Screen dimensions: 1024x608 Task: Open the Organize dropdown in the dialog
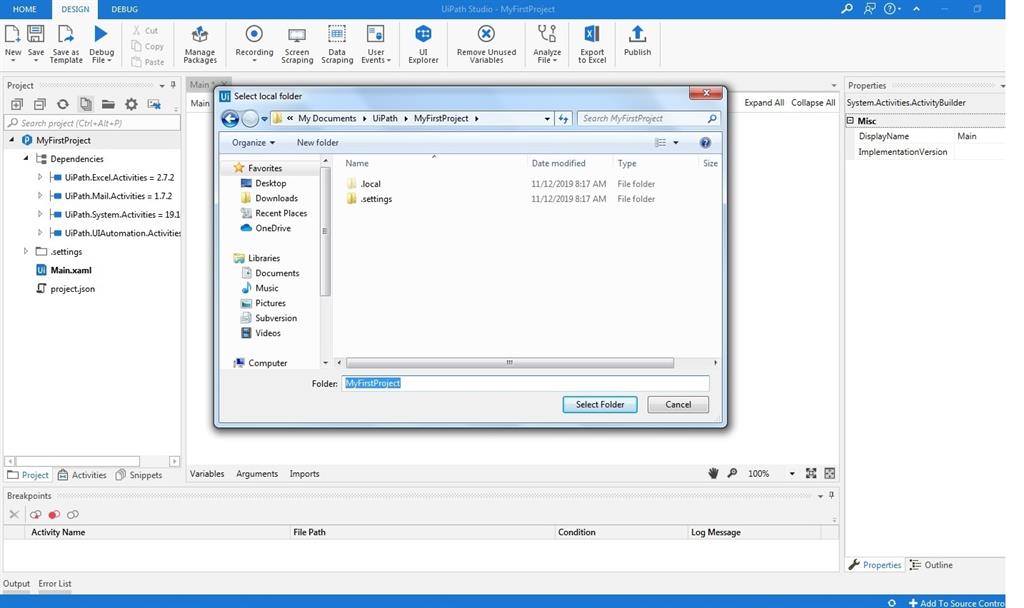252,142
